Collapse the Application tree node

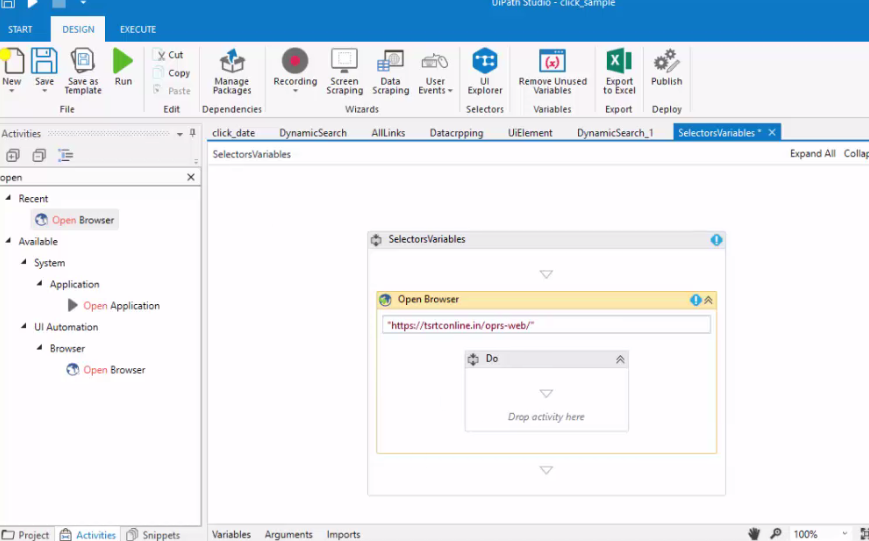pos(39,283)
